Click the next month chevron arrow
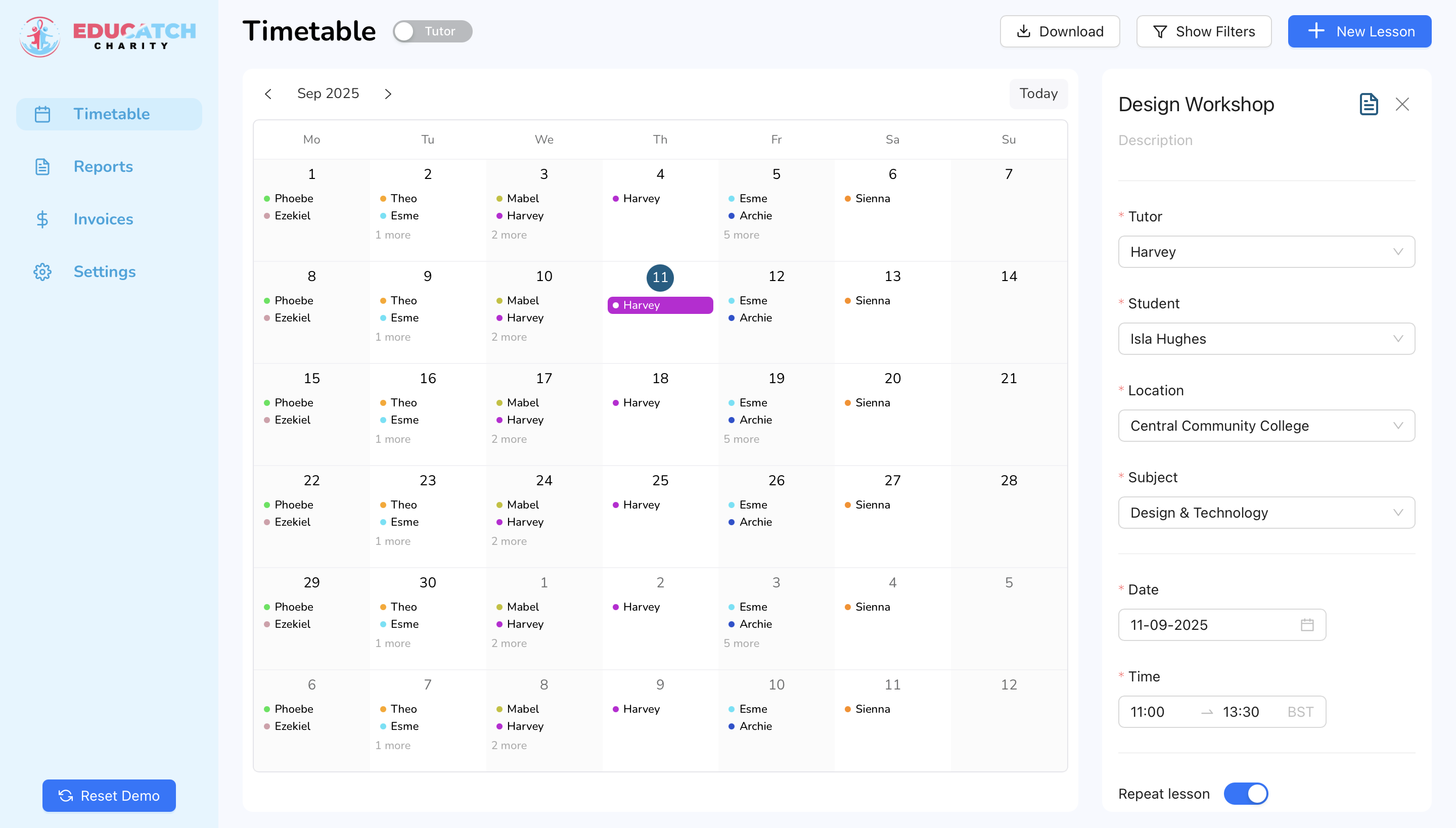The width and height of the screenshot is (1456, 828). pos(388,94)
